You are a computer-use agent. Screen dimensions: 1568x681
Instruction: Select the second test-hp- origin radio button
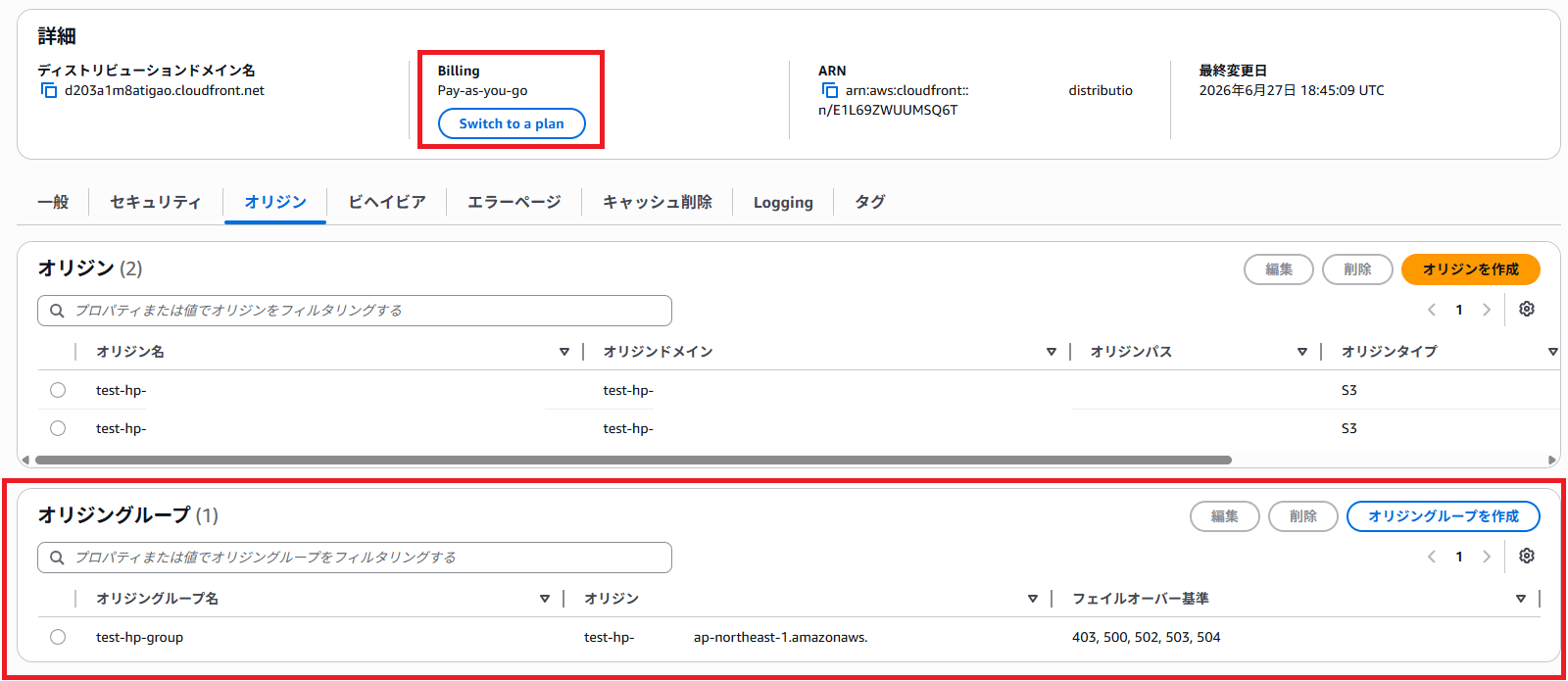click(58, 428)
